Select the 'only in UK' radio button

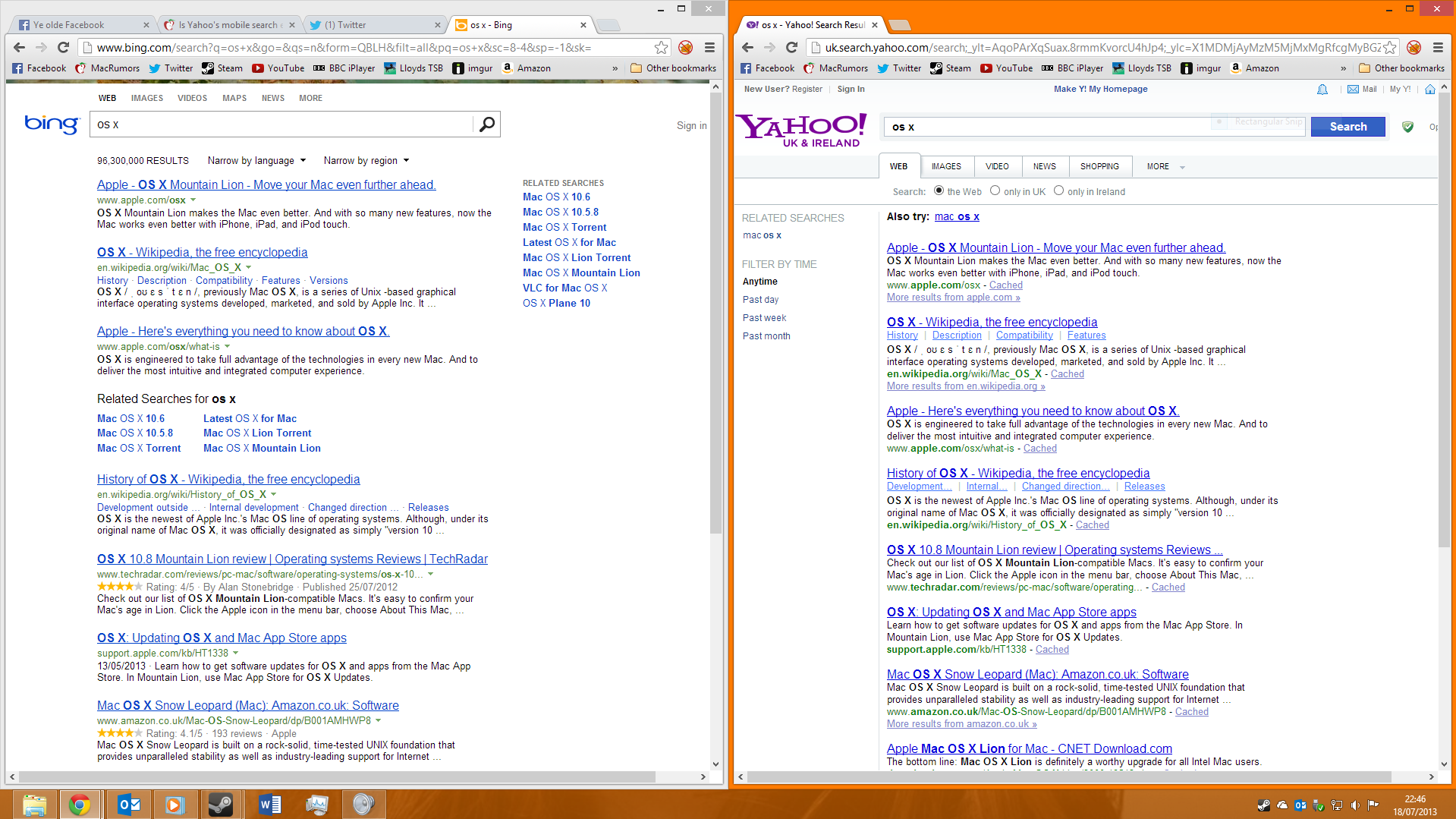tap(995, 191)
